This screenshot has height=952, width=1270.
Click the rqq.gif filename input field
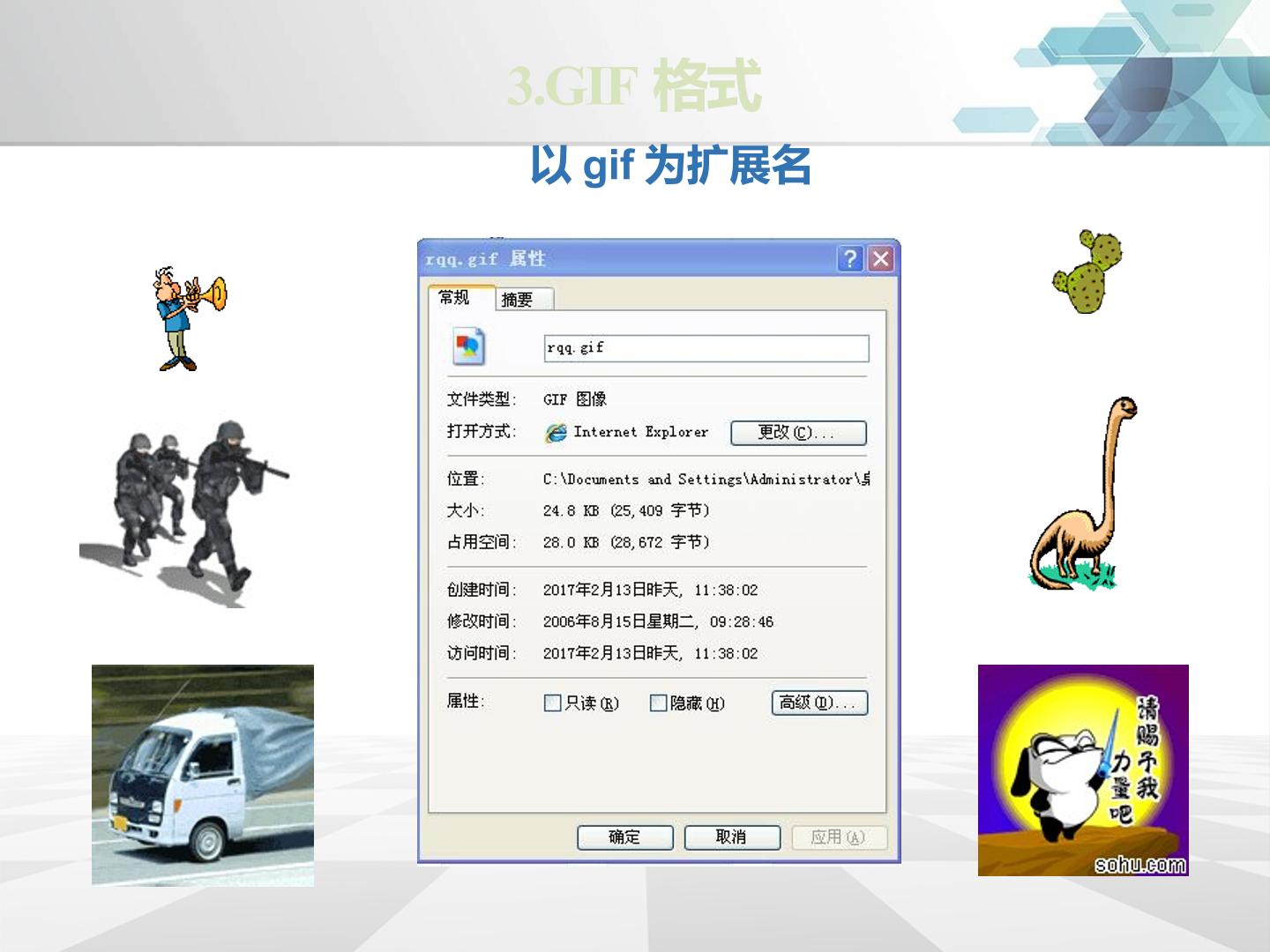pyautogui.click(x=706, y=348)
